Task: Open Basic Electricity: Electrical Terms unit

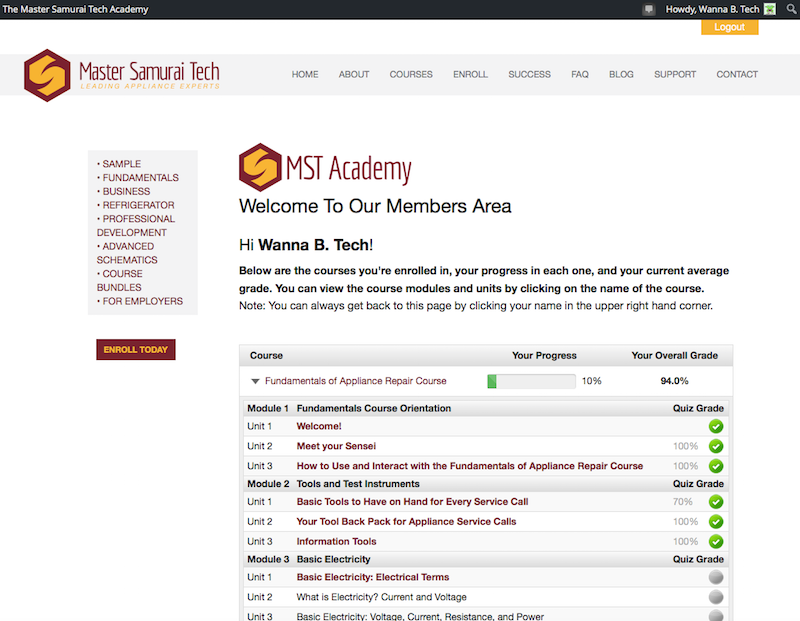Action: pyautogui.click(x=373, y=577)
